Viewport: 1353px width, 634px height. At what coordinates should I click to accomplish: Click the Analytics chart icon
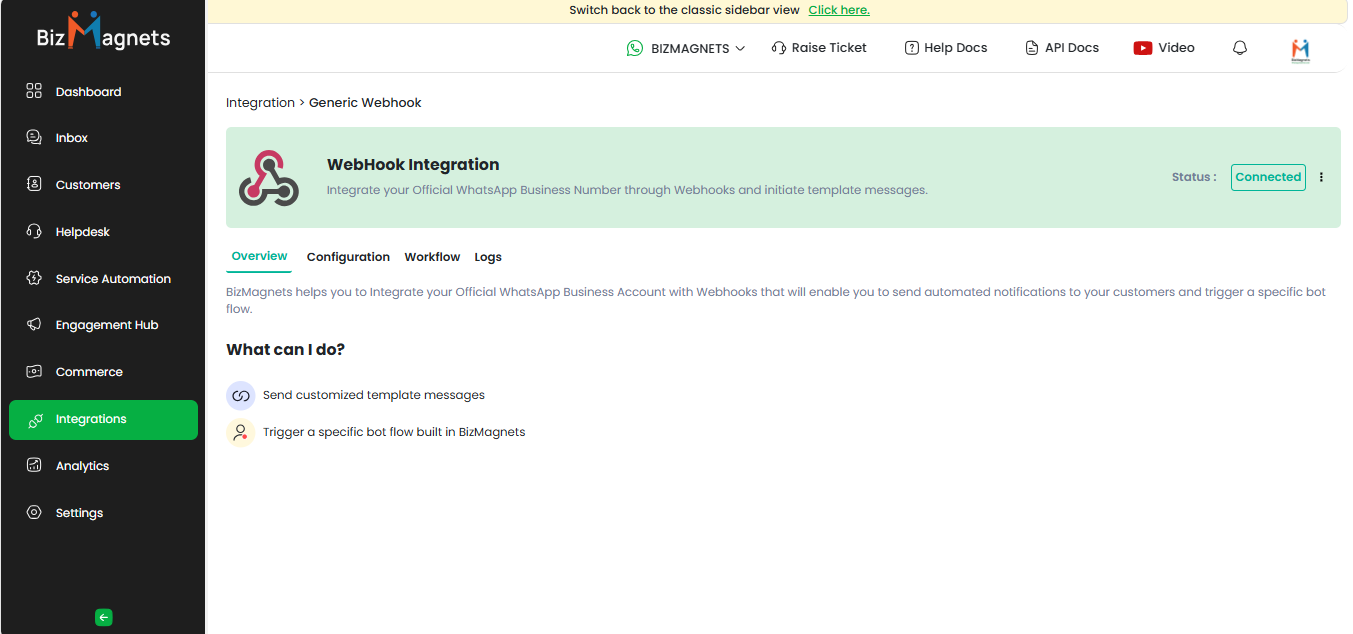[34, 466]
